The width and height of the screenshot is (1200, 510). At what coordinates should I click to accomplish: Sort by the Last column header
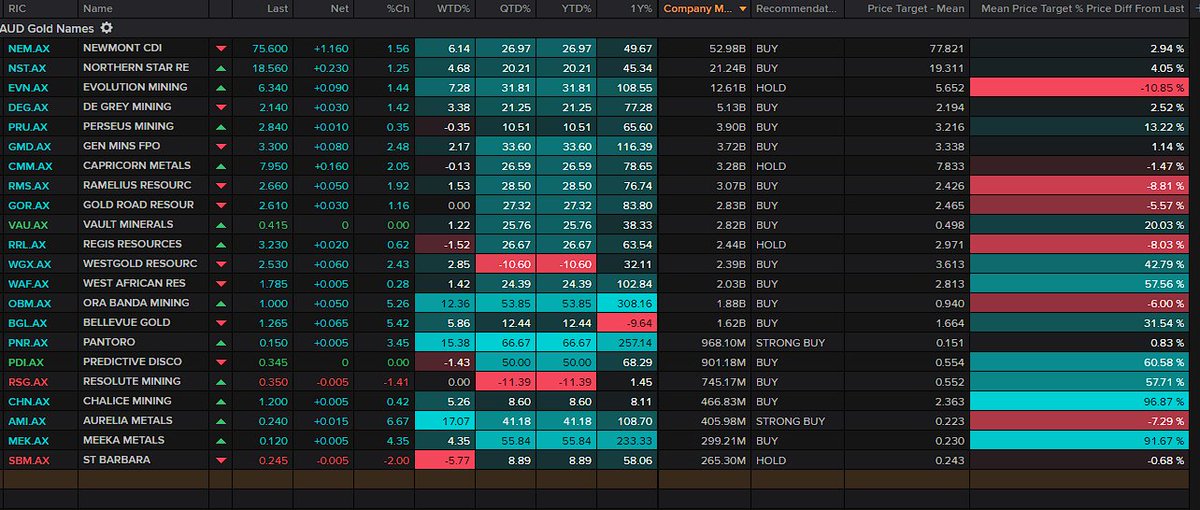(264, 8)
